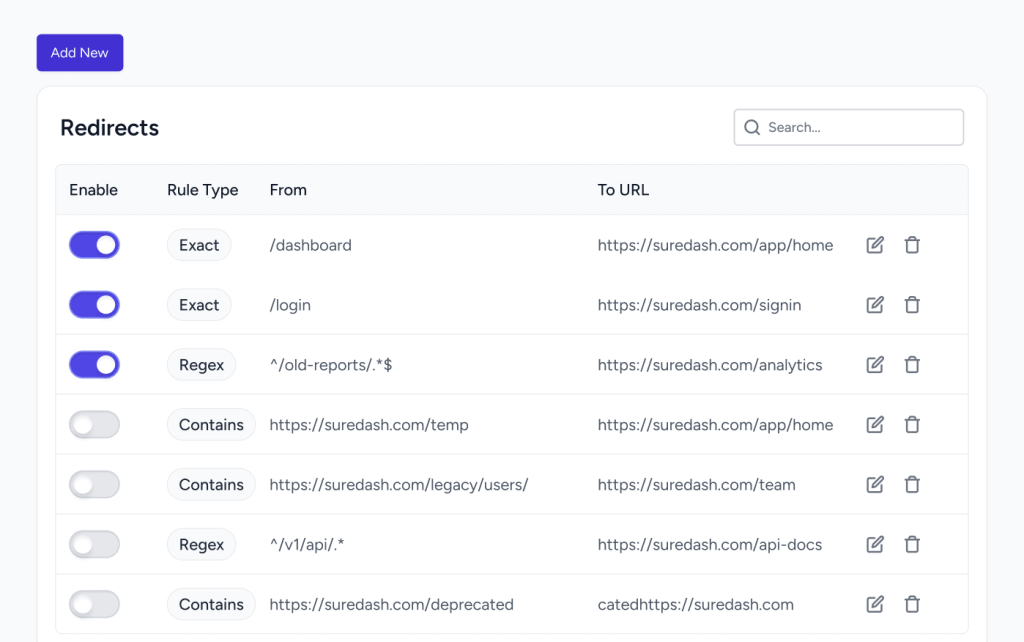Disable the /login redirect toggle
The image size is (1024, 642).
tap(94, 305)
